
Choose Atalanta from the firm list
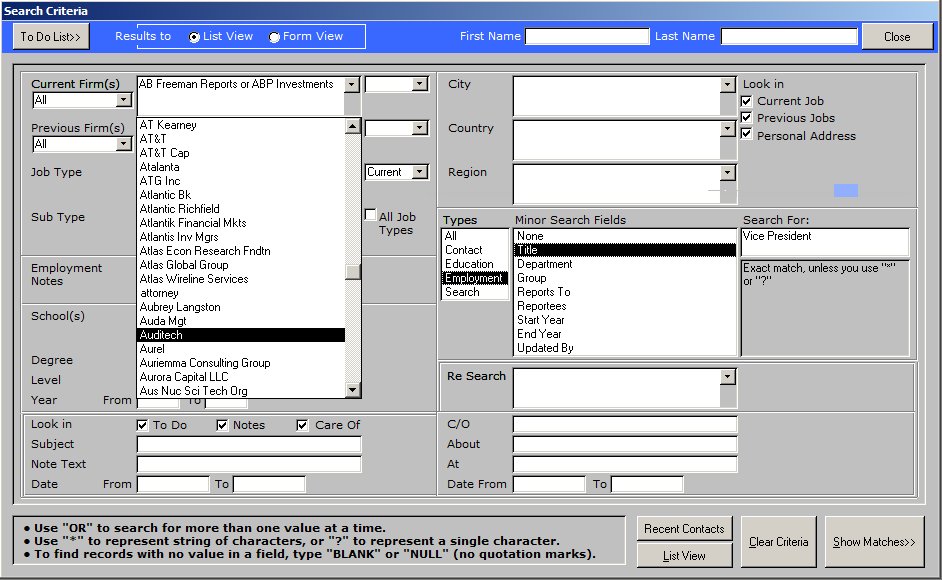pyautogui.click(x=242, y=167)
